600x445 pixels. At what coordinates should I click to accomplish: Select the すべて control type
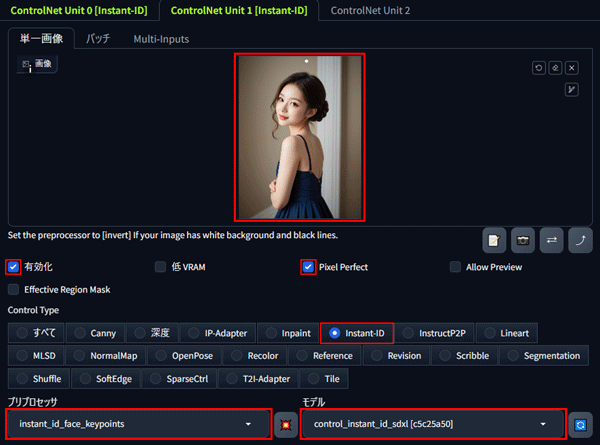(x=36, y=333)
